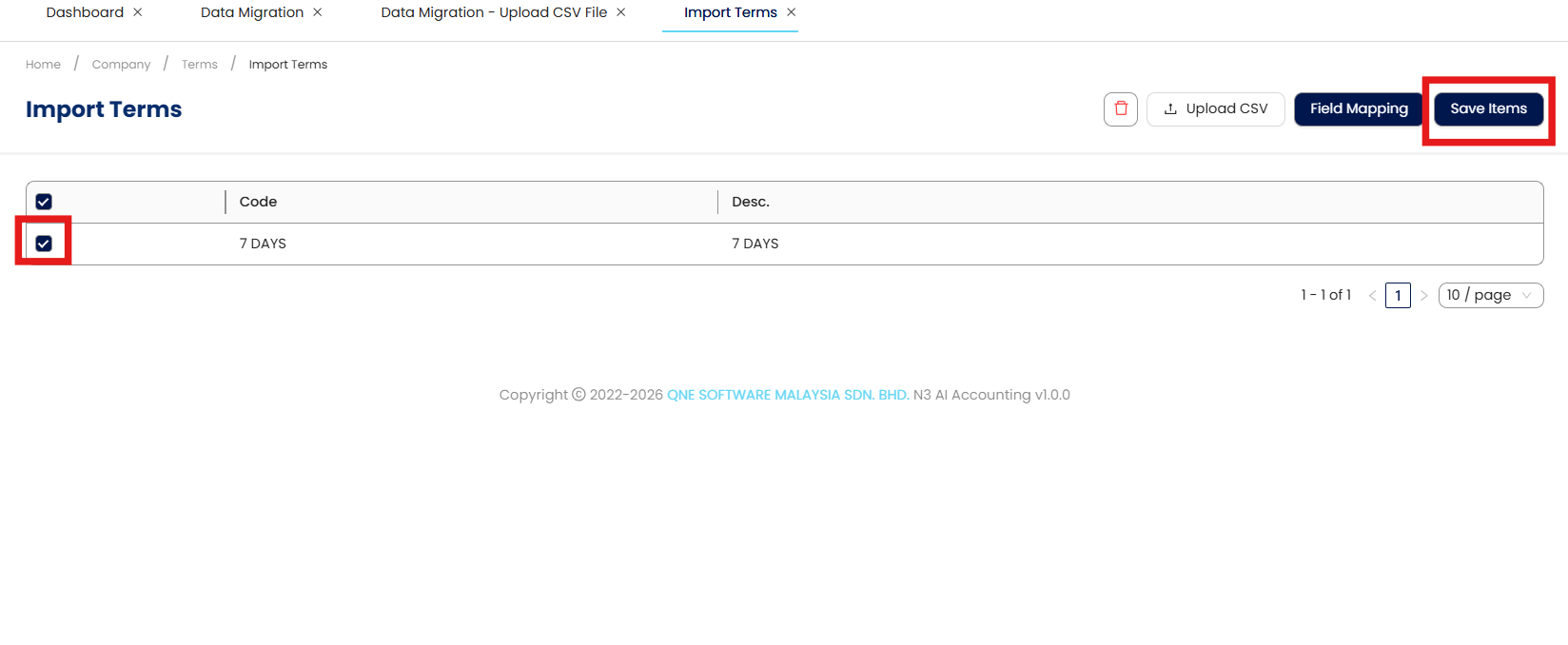Switch to the Data Migration tab
This screenshot has height=645, width=1568.
click(252, 12)
